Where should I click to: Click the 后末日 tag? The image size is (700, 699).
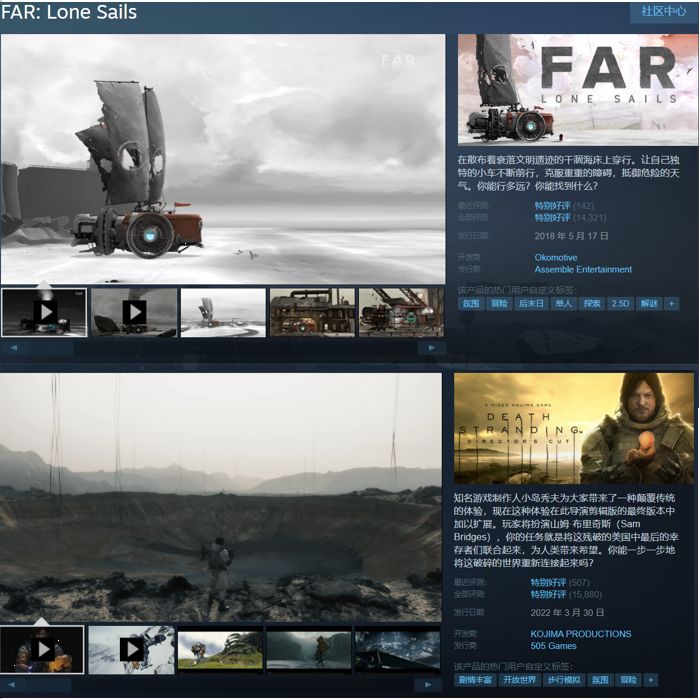pos(531,304)
